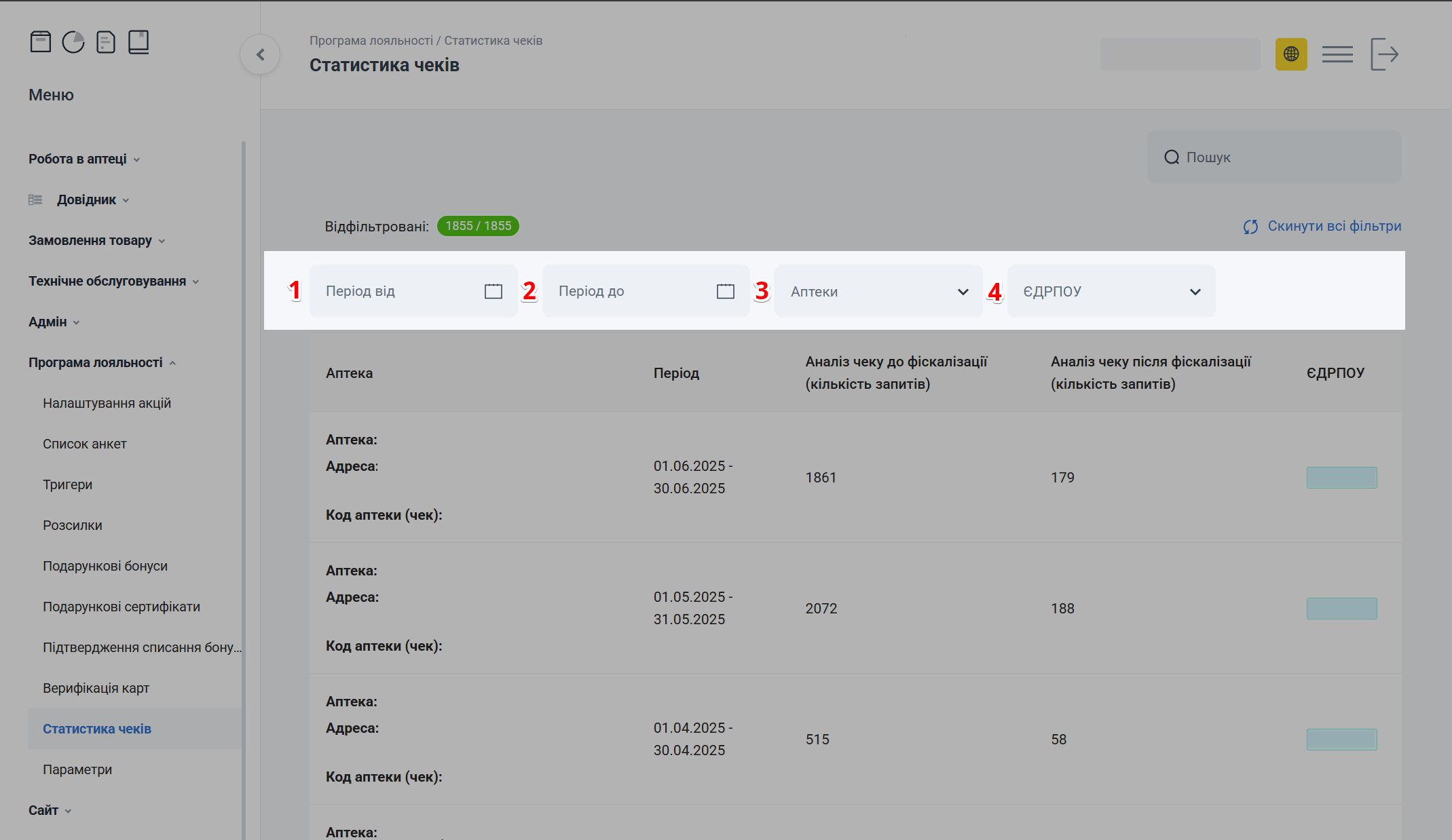Click 'Програма лояльності' breadcrumb link
The height and width of the screenshot is (840, 1452).
(x=371, y=41)
